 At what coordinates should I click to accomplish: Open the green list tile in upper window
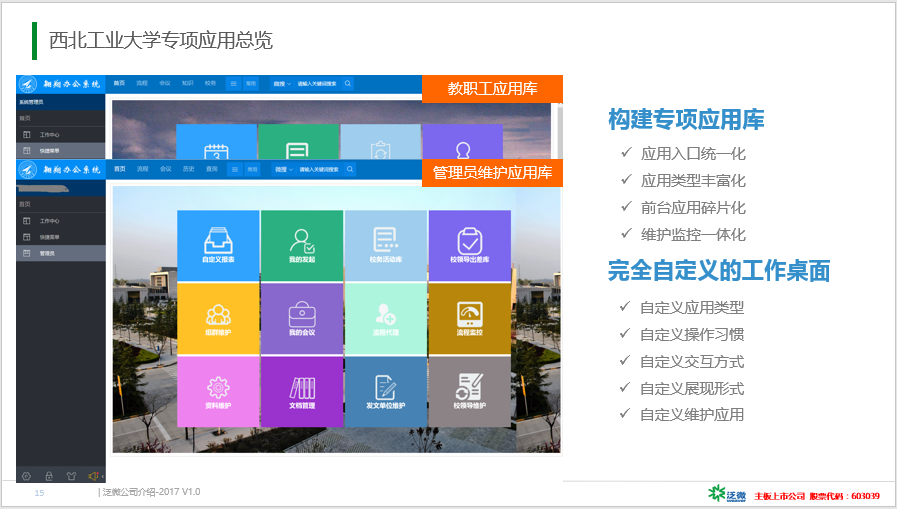pos(298,142)
